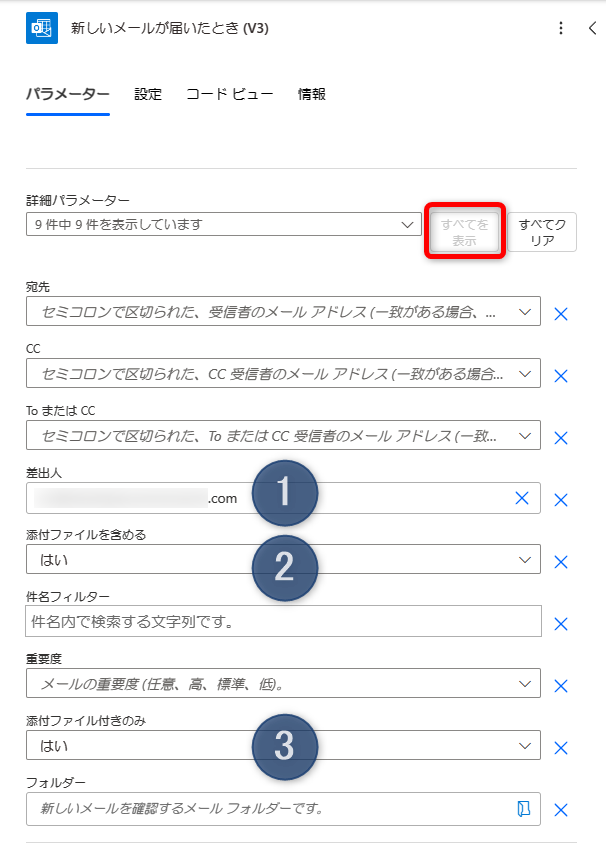
Task: Switch to the コード ビュー tab
Action: (x=229, y=94)
